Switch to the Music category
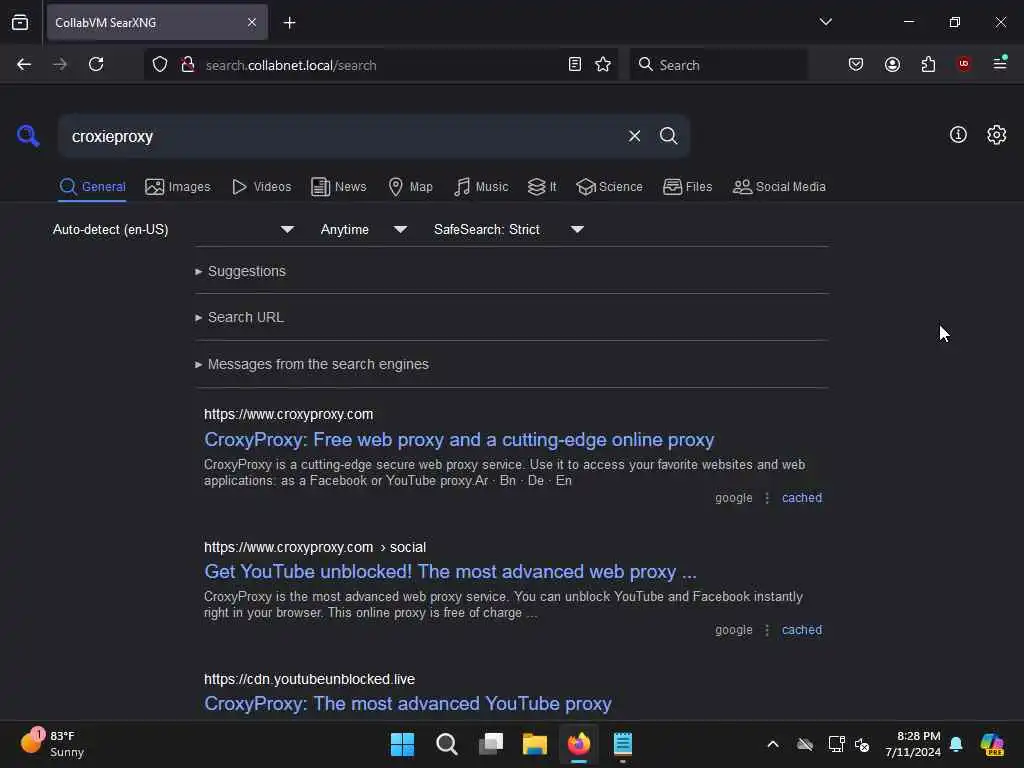This screenshot has height=768, width=1024. (x=481, y=187)
